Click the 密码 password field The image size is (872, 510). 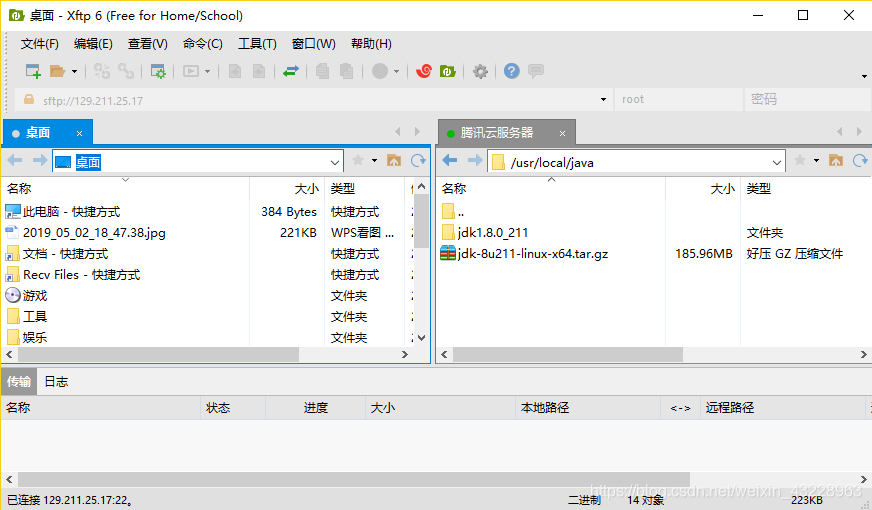point(807,100)
